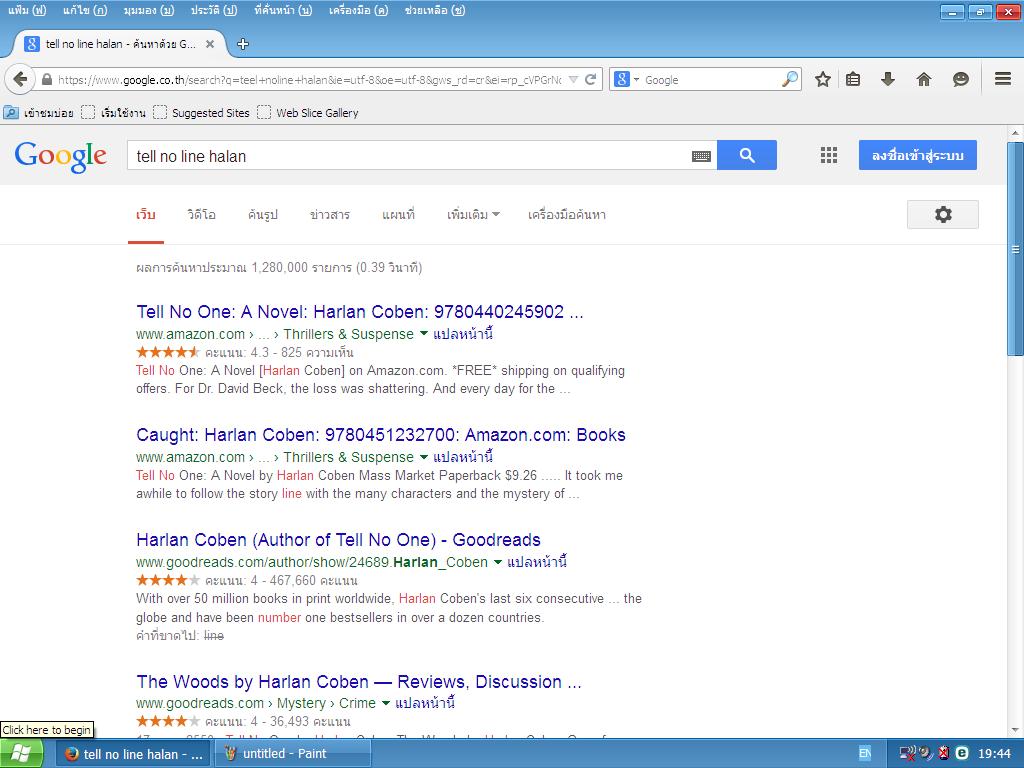Open ประวัติ (History) menu
1024x768 pixels.
214,10
